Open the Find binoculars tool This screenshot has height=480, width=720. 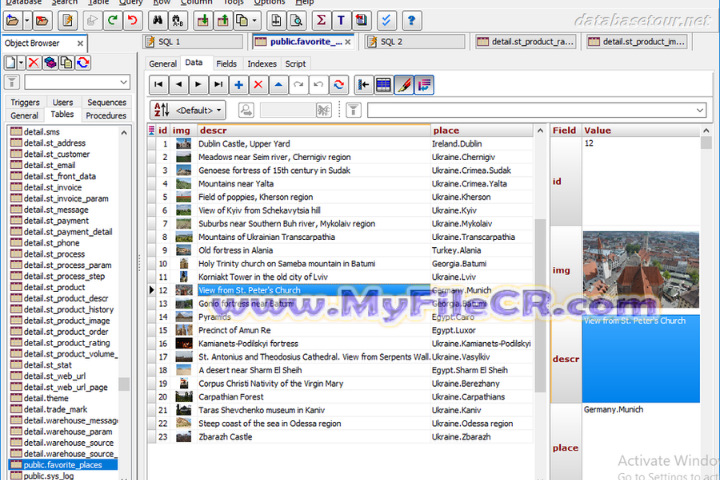click(x=158, y=21)
